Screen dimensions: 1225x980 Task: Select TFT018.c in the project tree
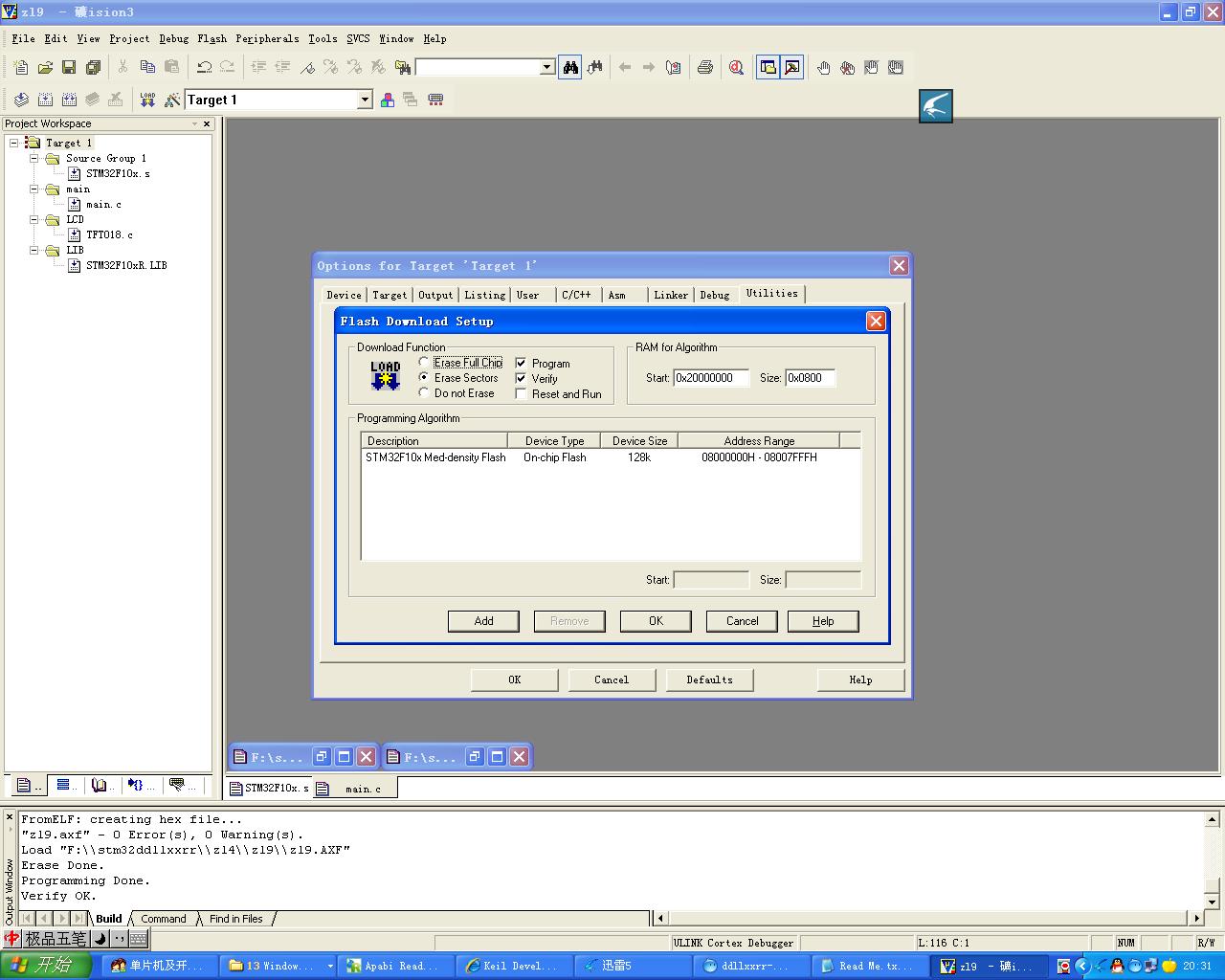(109, 234)
